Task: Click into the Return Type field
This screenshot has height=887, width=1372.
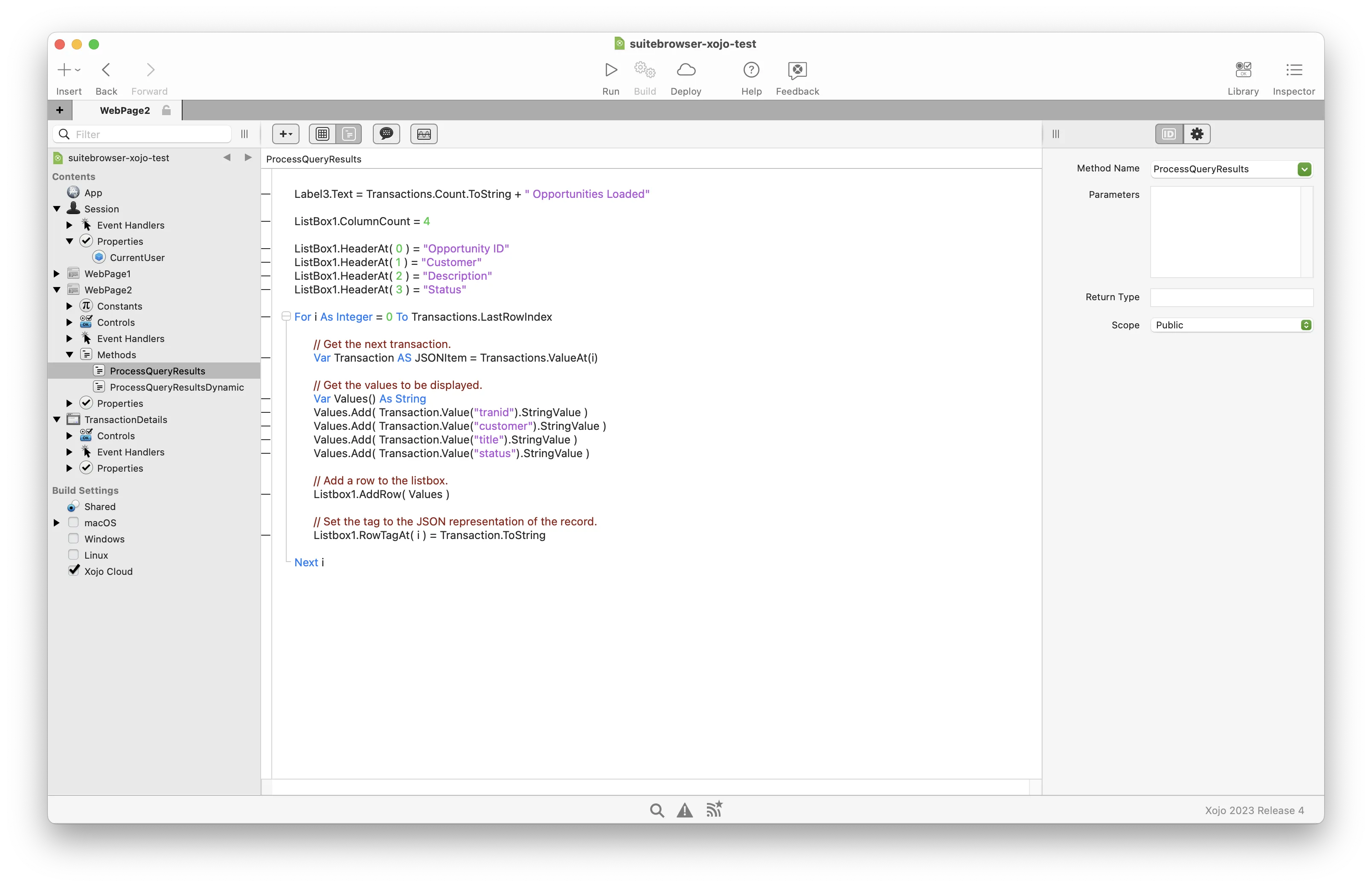Action: point(1231,297)
